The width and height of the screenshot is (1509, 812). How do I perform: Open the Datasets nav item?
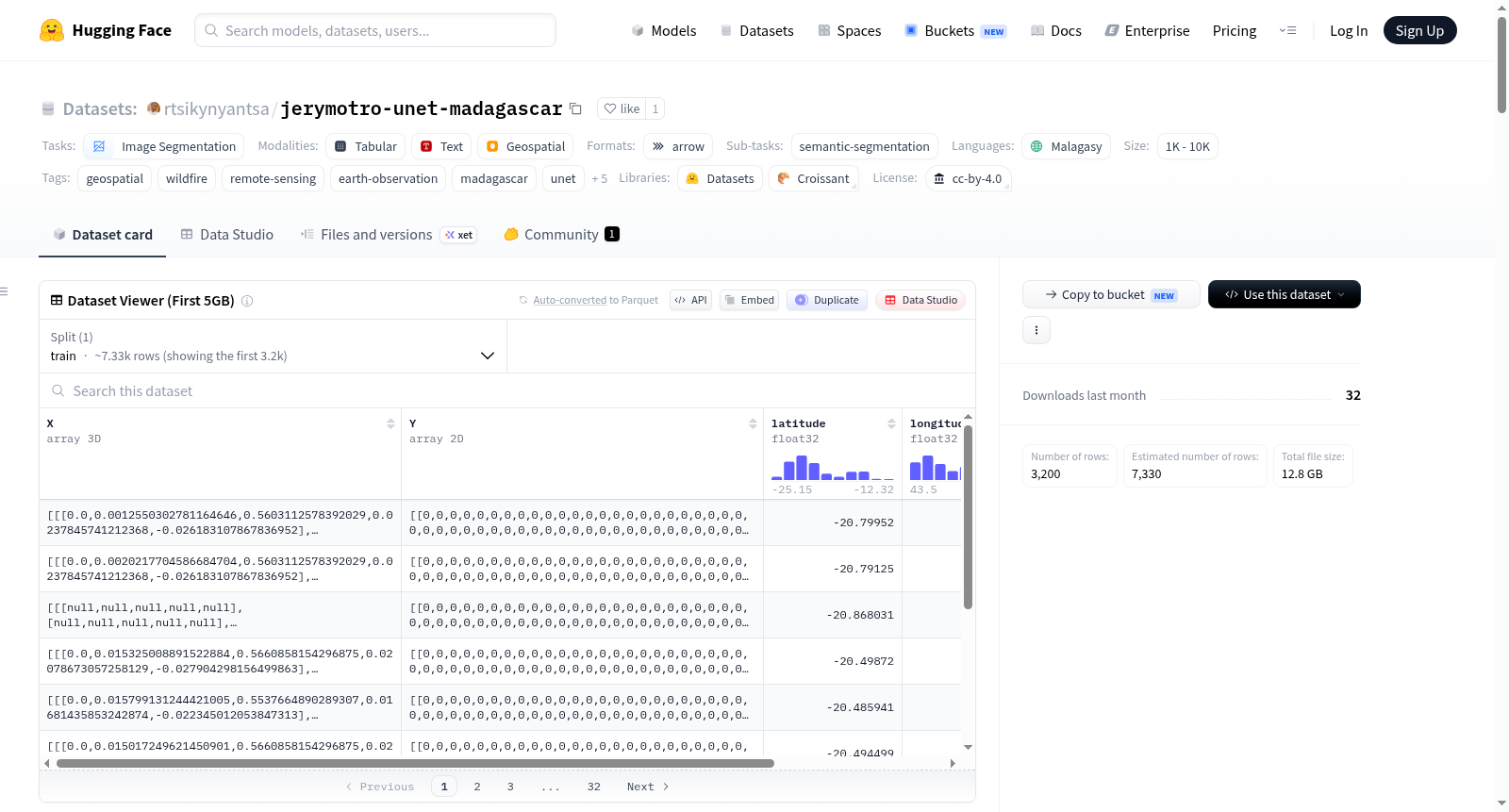(757, 30)
